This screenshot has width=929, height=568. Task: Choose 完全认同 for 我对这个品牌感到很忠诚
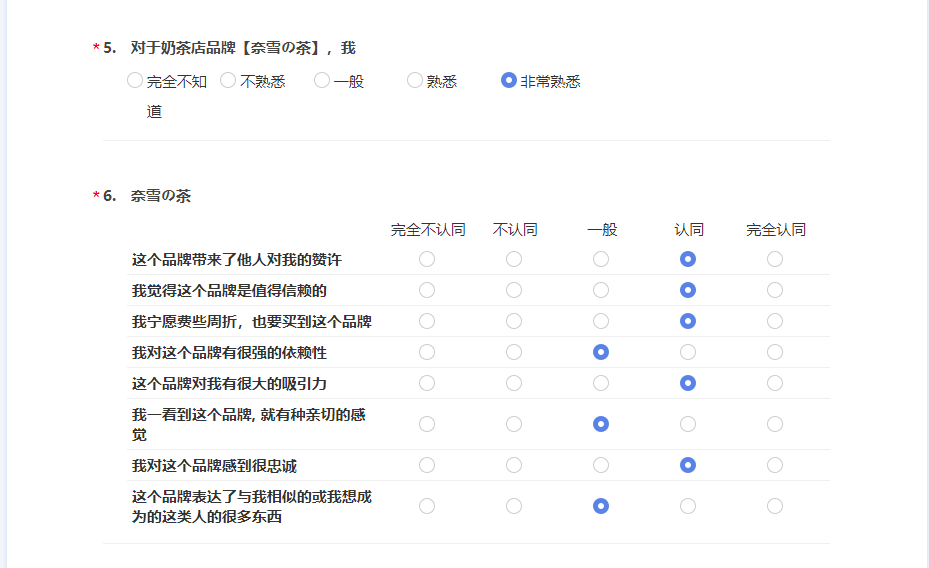775,465
